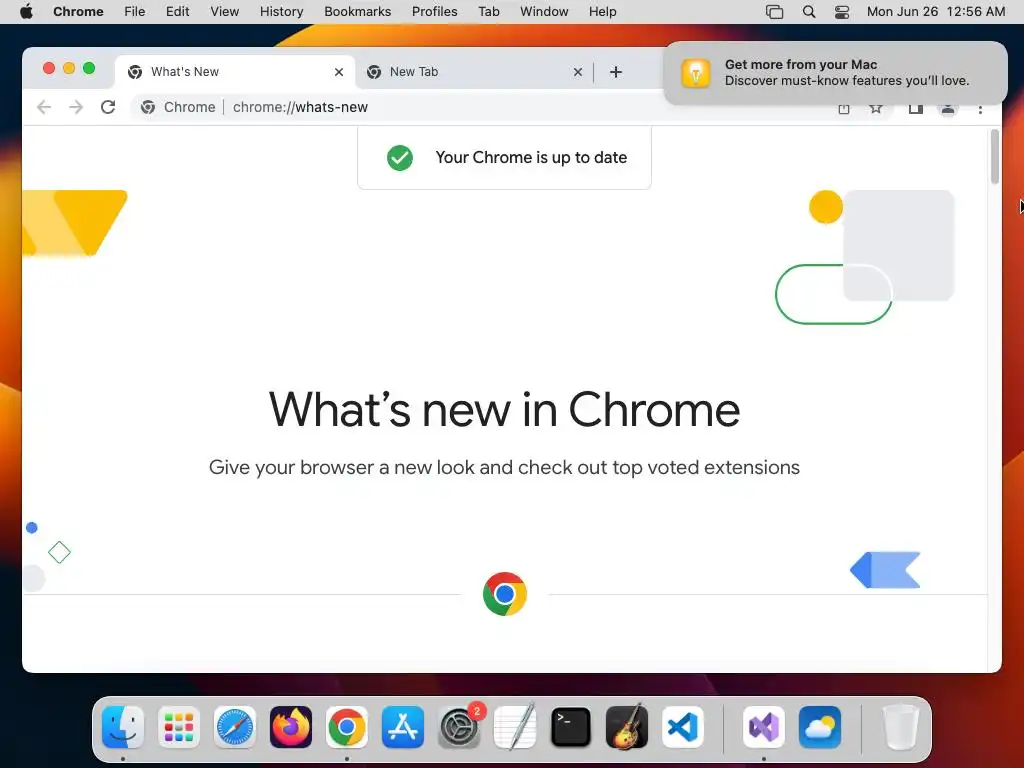Open the Help menu
The width and height of the screenshot is (1024, 768).
pos(602,12)
